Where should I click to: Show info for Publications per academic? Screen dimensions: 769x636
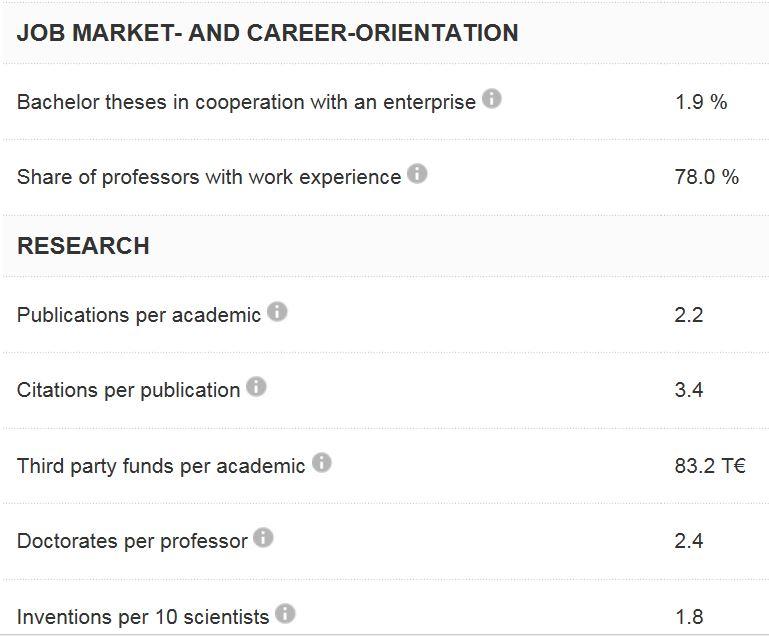click(x=277, y=312)
